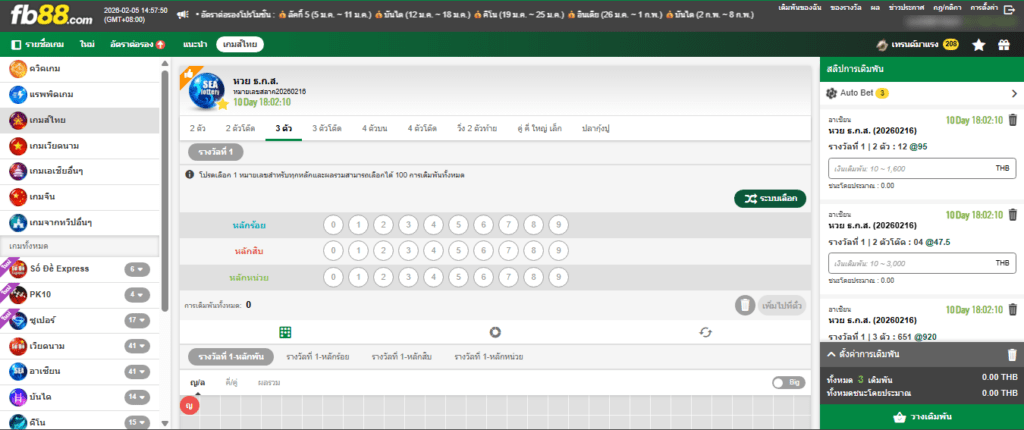Open Auto Bet chevron arrow
1024x430 pixels.
pos(1014,93)
